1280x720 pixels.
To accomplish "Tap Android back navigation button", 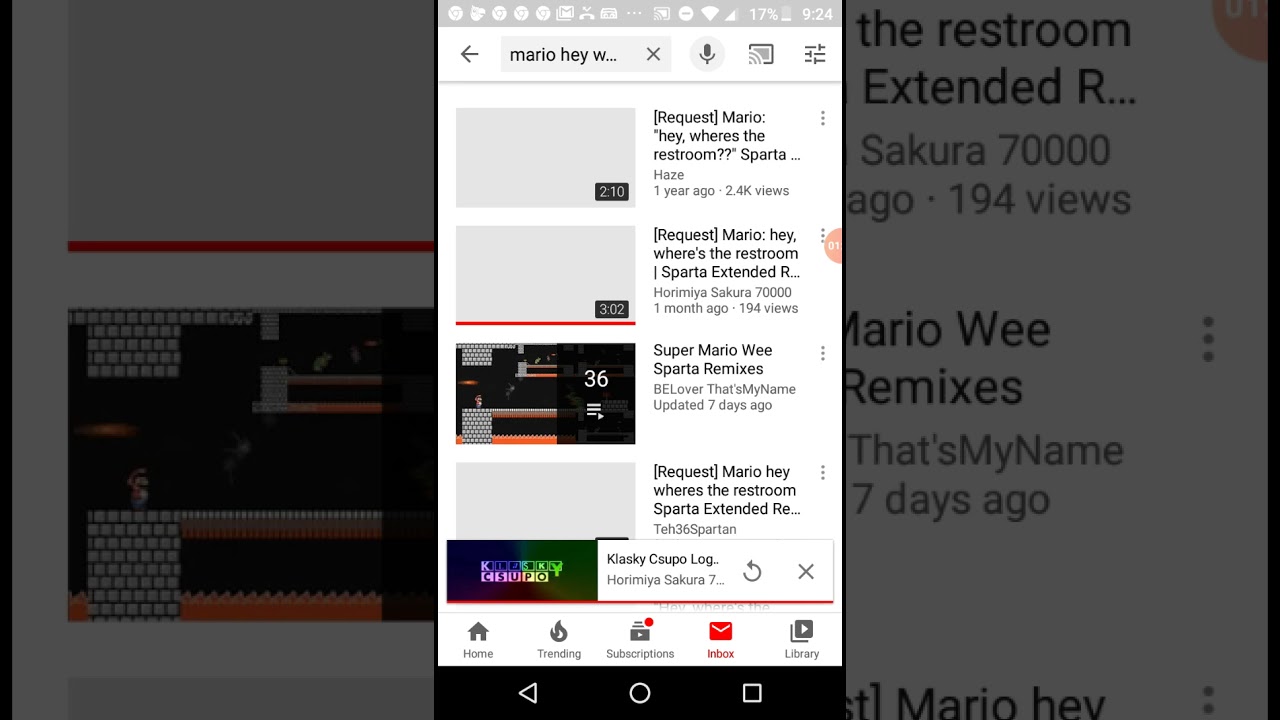I will [x=529, y=693].
